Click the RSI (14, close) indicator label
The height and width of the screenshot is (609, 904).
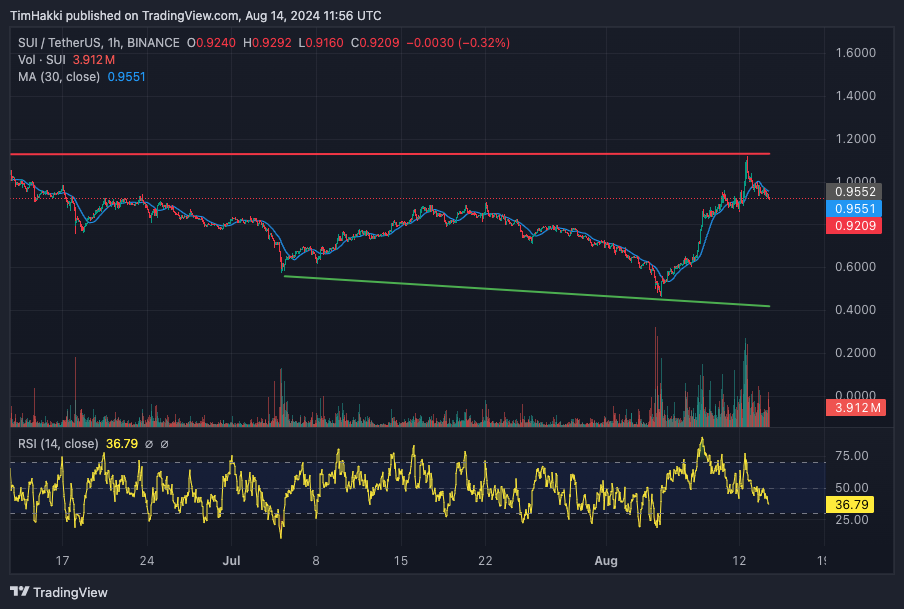tap(57, 444)
